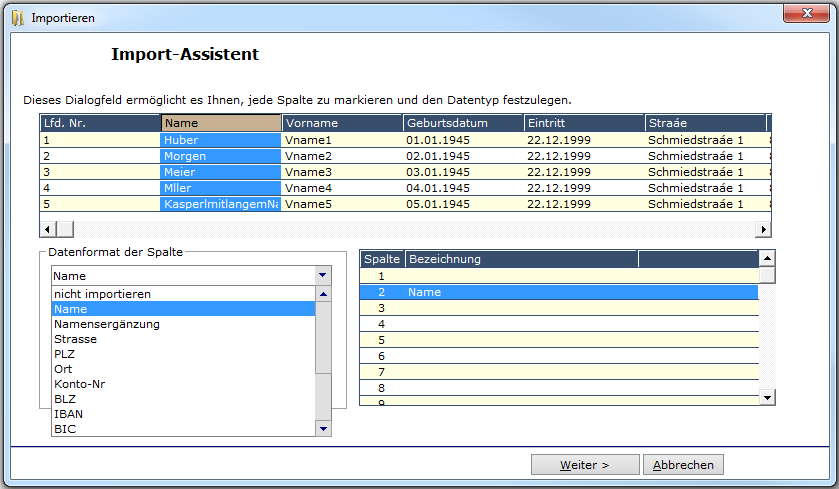Click the preview table horizontal scrollbar thumb
839x489 pixels.
65,230
